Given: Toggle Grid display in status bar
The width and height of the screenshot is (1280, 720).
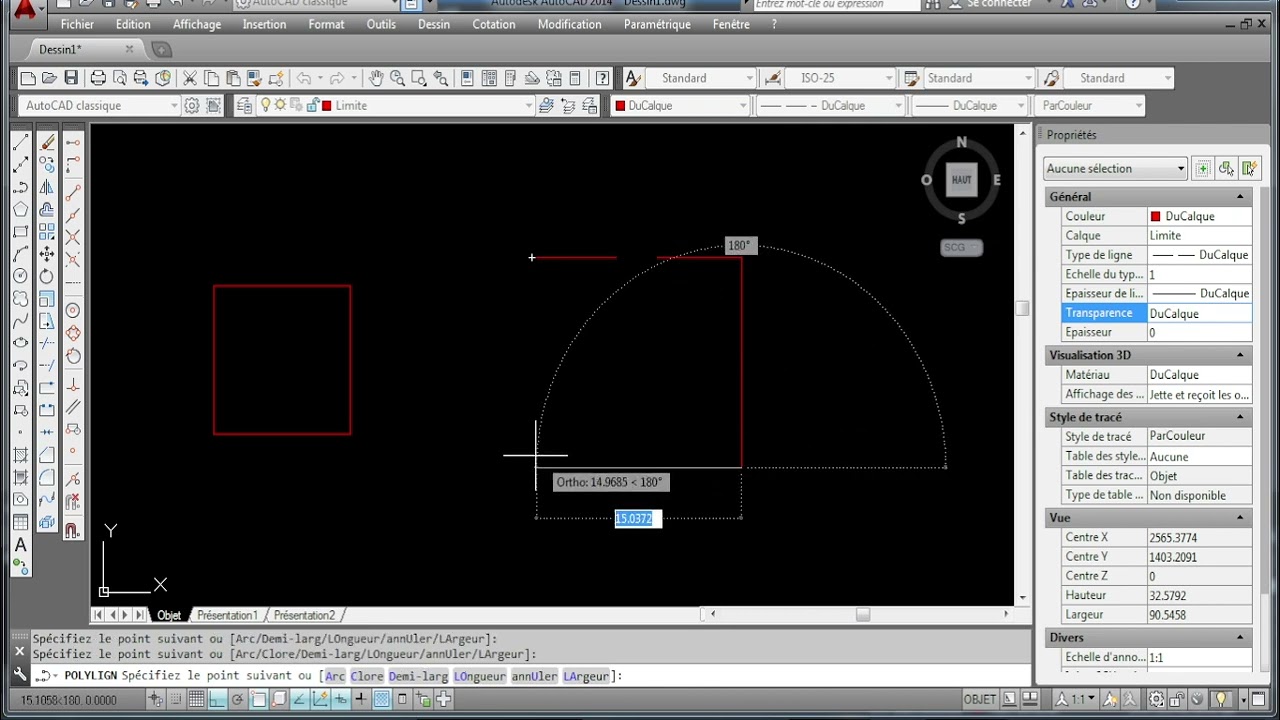Looking at the screenshot, I should [196, 700].
